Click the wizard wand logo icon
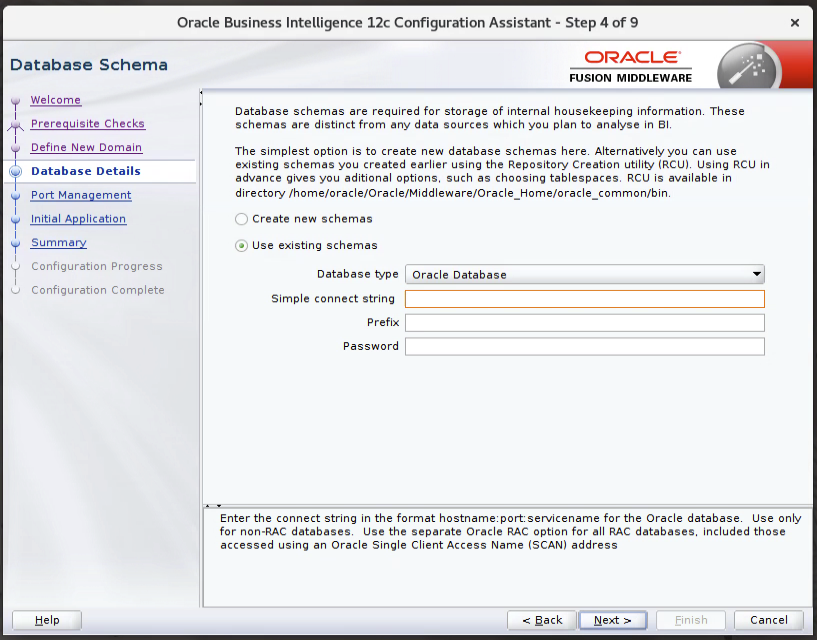This screenshot has height=640, width=817. point(748,67)
